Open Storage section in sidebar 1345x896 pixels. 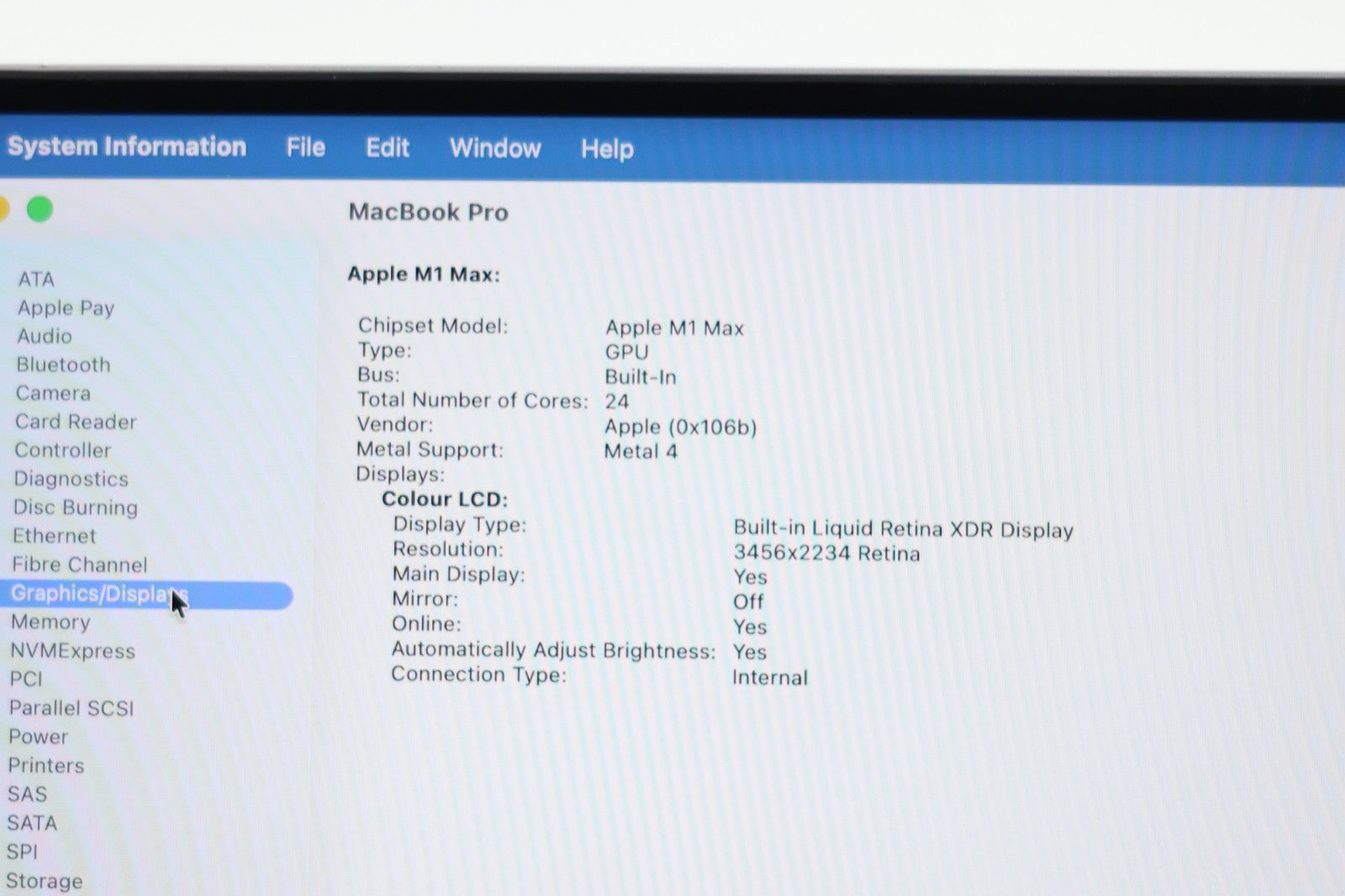(45, 881)
